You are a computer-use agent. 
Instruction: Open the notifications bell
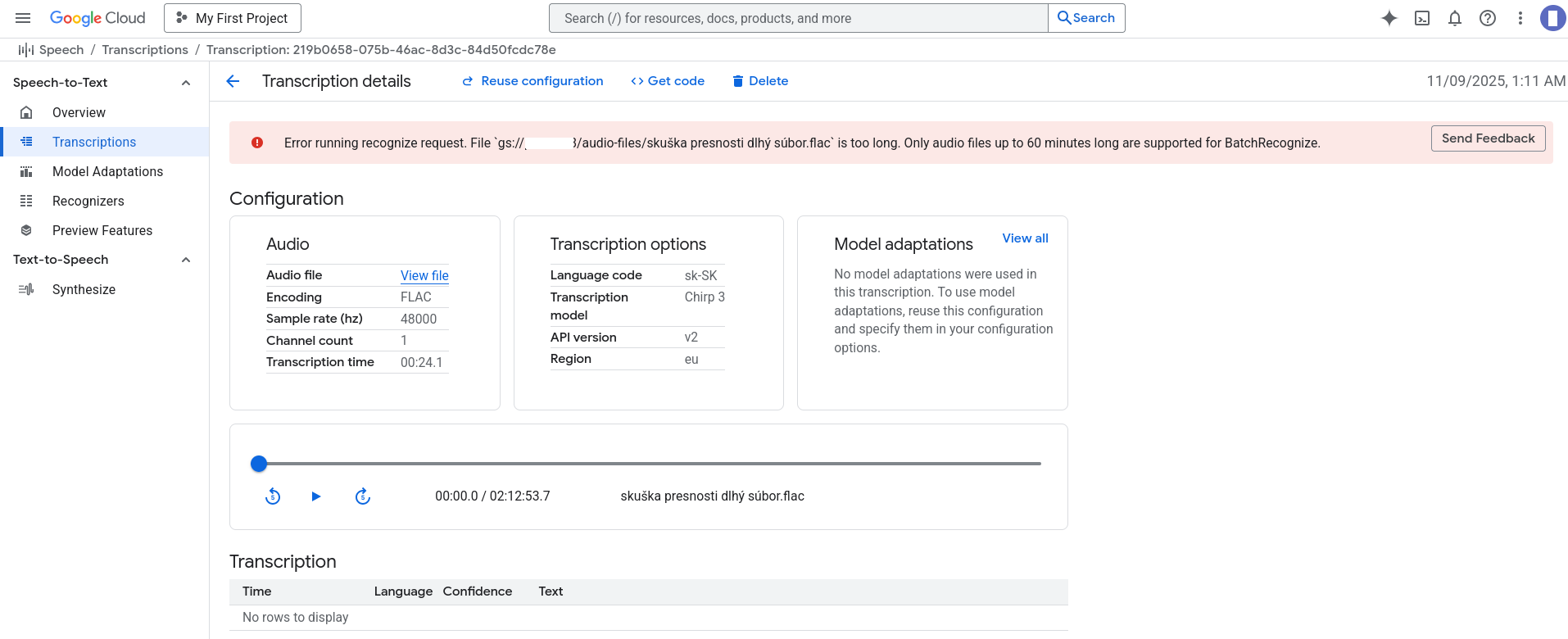(1455, 18)
